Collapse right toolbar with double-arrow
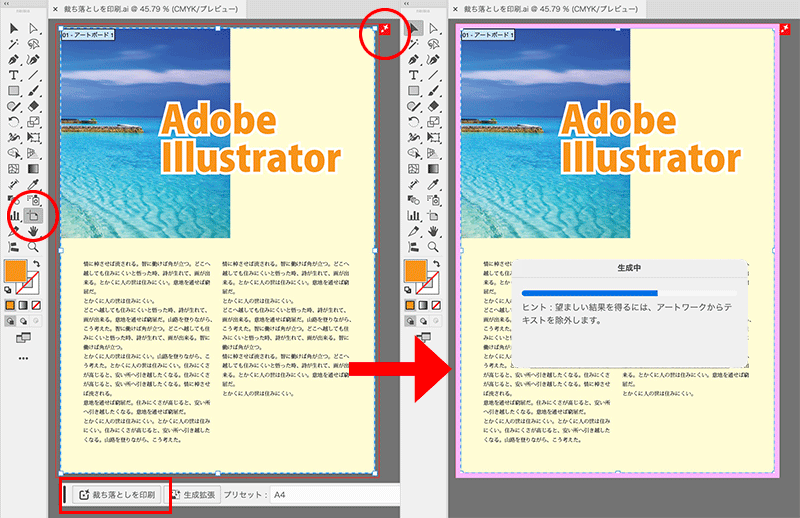The width and height of the screenshot is (800, 518). pyautogui.click(x=406, y=3)
